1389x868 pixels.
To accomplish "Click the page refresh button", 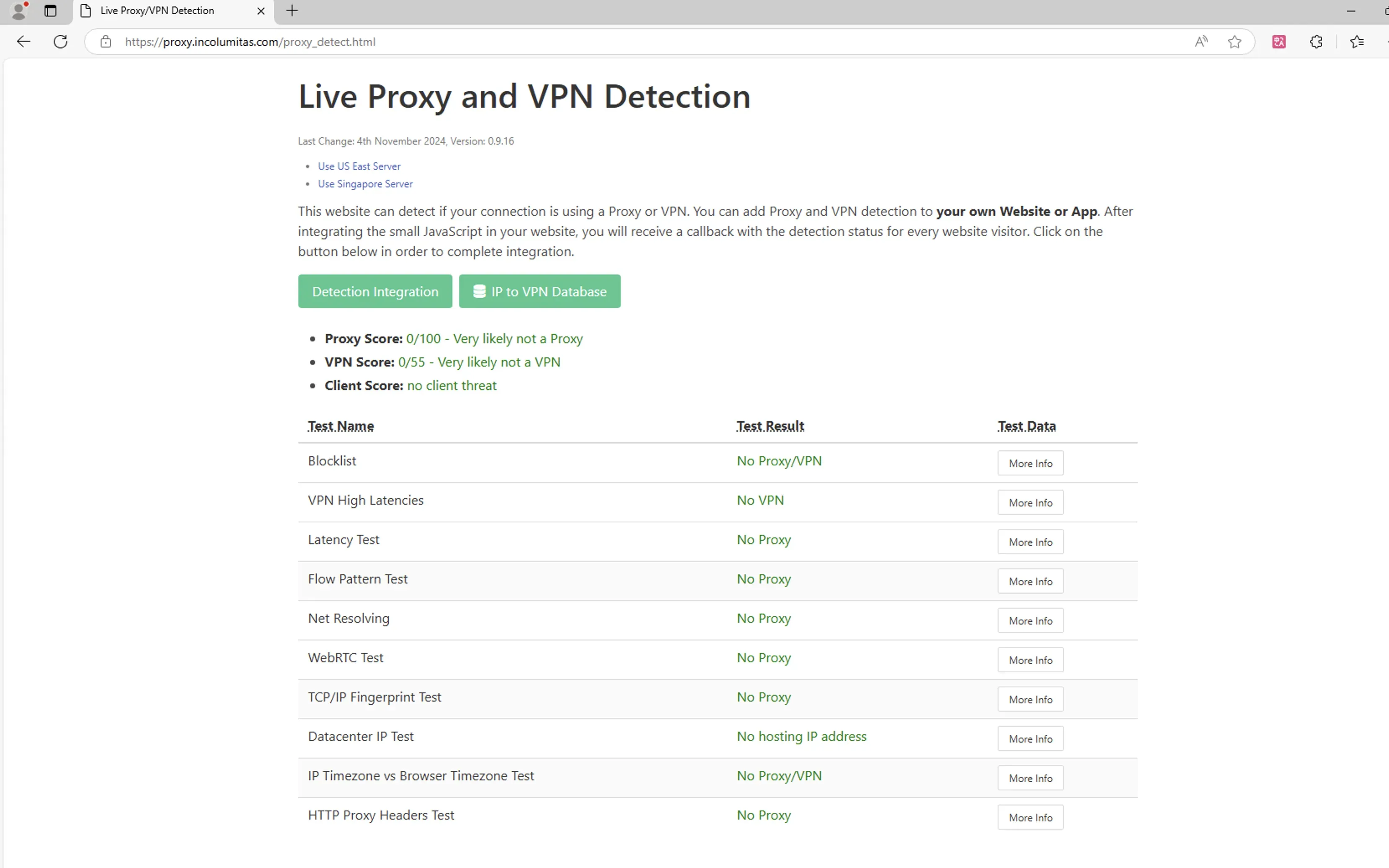I will pyautogui.click(x=59, y=41).
